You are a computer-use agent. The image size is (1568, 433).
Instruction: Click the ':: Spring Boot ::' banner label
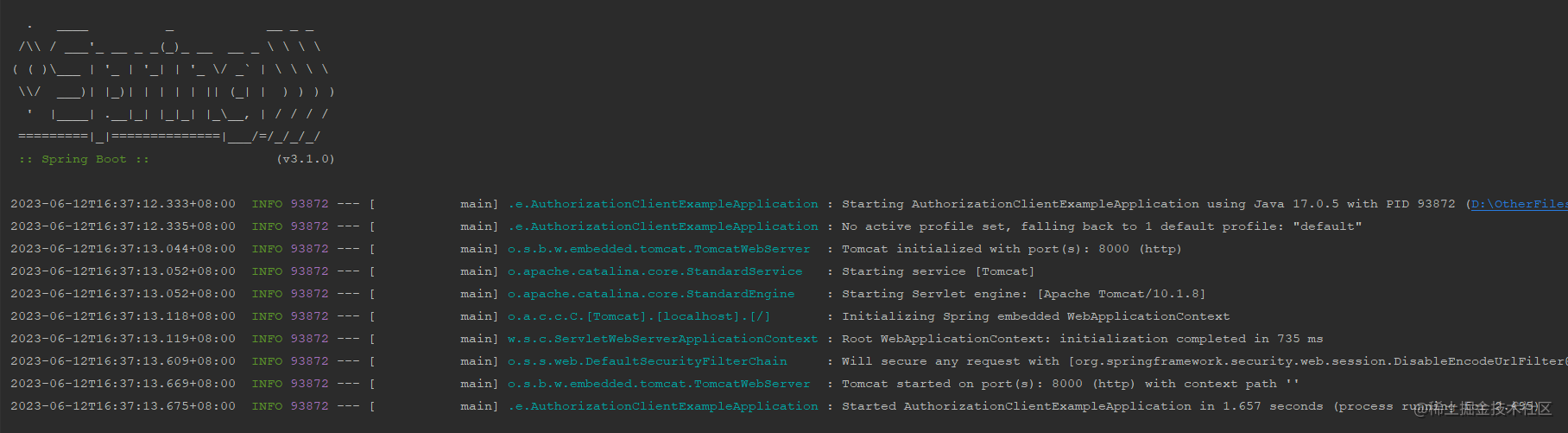tap(84, 159)
